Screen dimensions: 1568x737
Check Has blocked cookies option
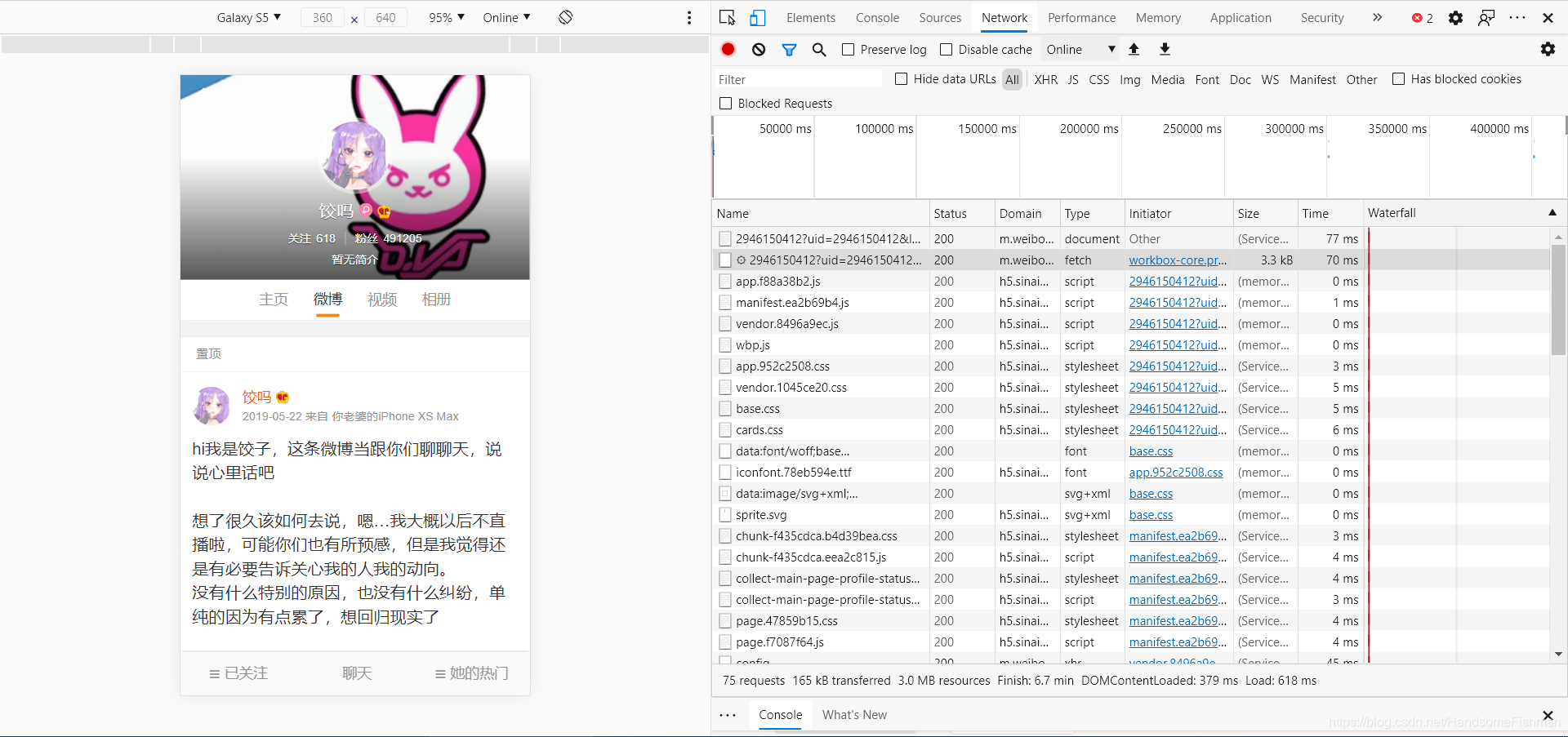pyautogui.click(x=1398, y=79)
